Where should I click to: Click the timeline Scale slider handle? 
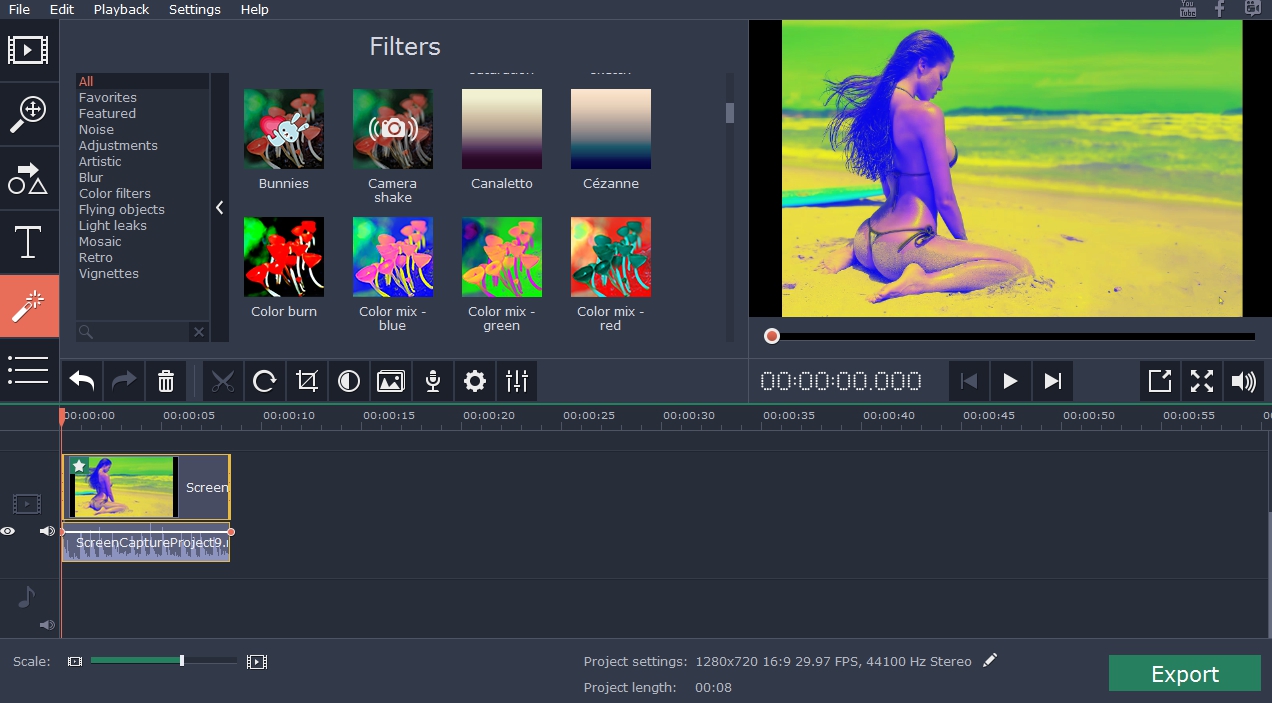(182, 660)
